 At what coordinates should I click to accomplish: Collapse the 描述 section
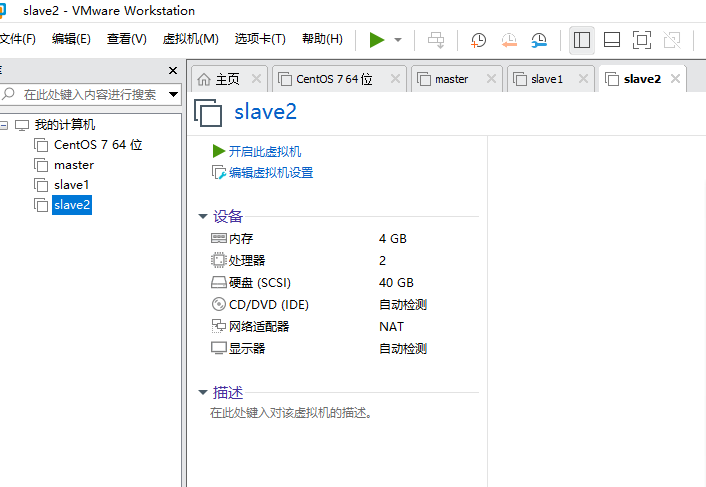(203, 392)
